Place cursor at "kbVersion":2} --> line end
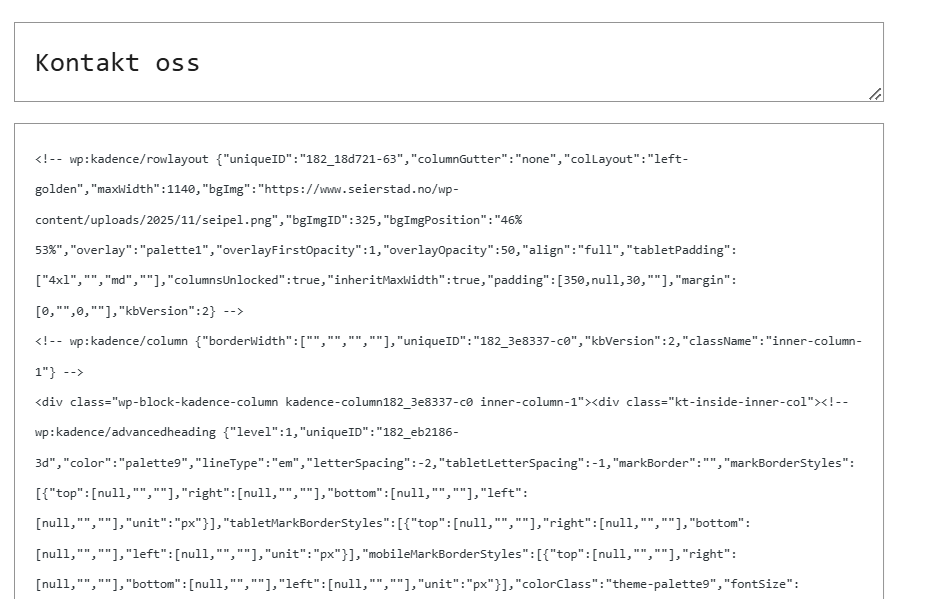Image resolution: width=945 pixels, height=599 pixels. tap(243, 311)
